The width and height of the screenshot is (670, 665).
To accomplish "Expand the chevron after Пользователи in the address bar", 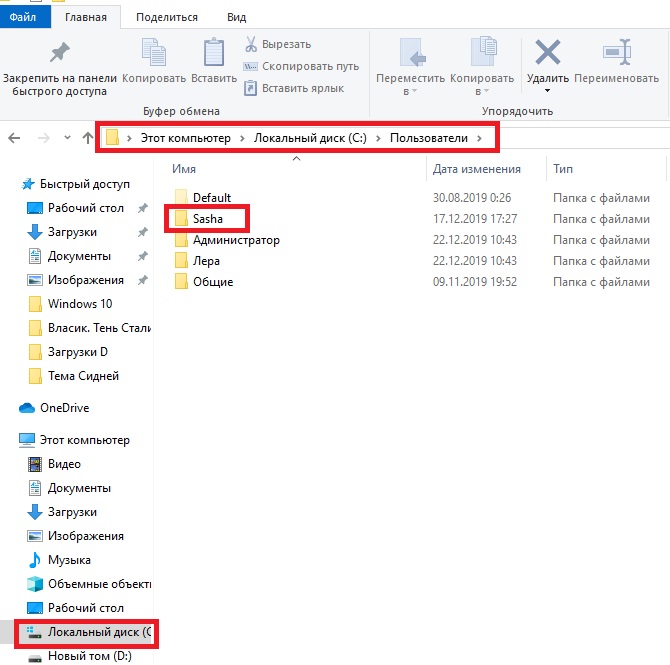I will 479,138.
